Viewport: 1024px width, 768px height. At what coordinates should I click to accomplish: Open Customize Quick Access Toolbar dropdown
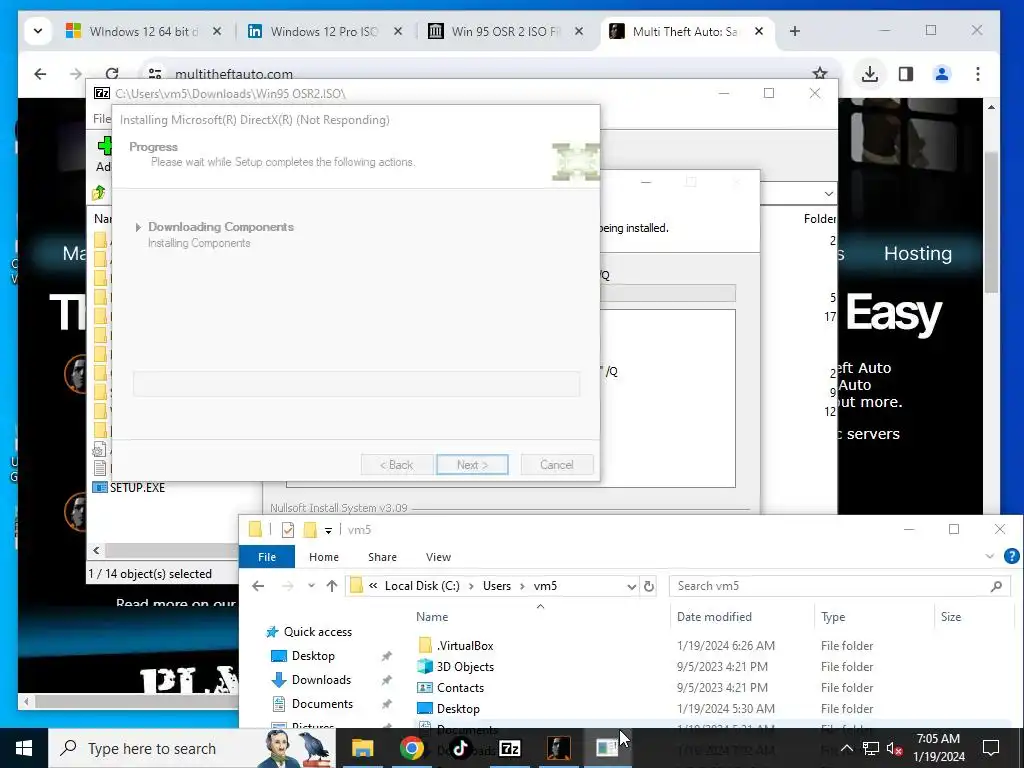pos(328,530)
